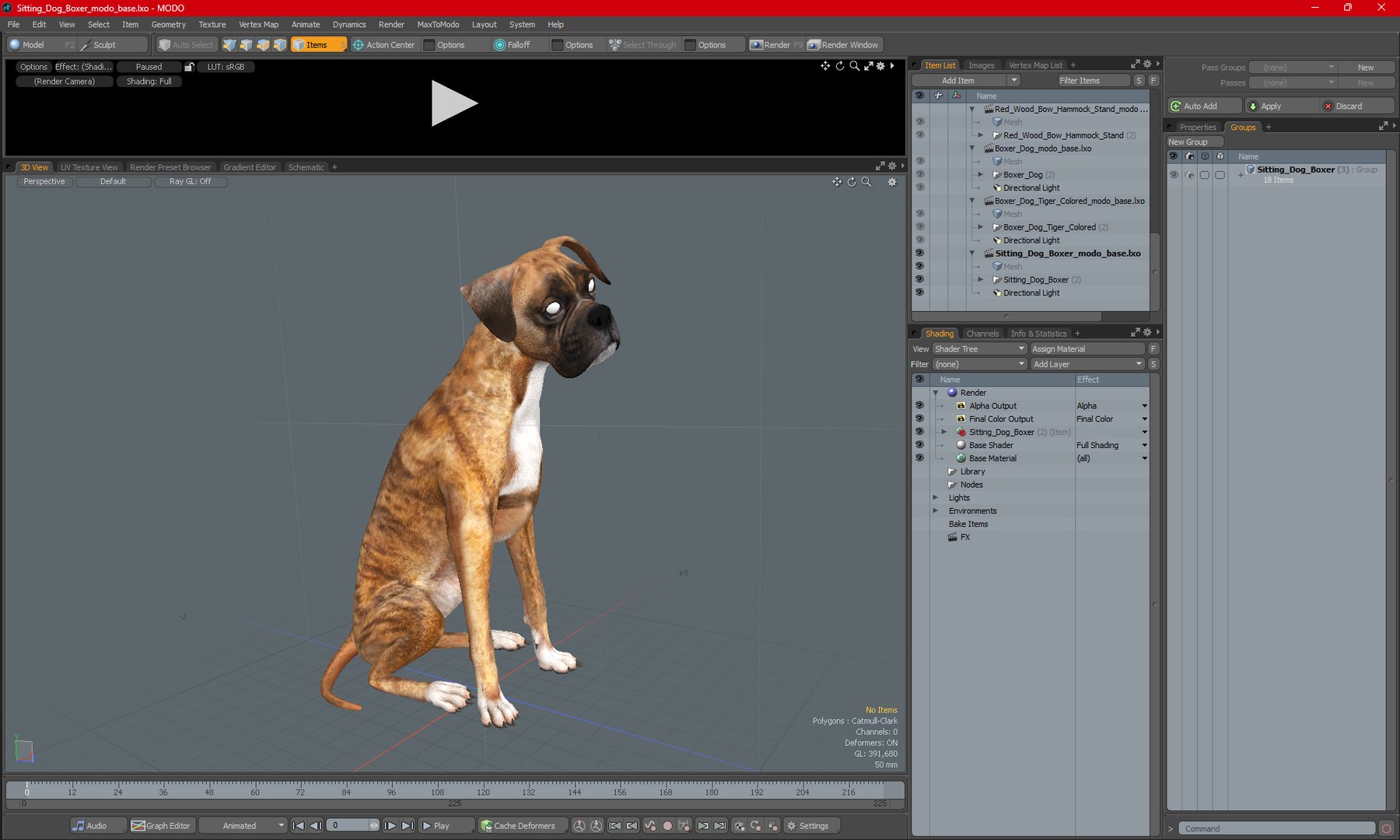Collapse Render node in Shader Tree
The height and width of the screenshot is (840, 1400).
coord(936,394)
